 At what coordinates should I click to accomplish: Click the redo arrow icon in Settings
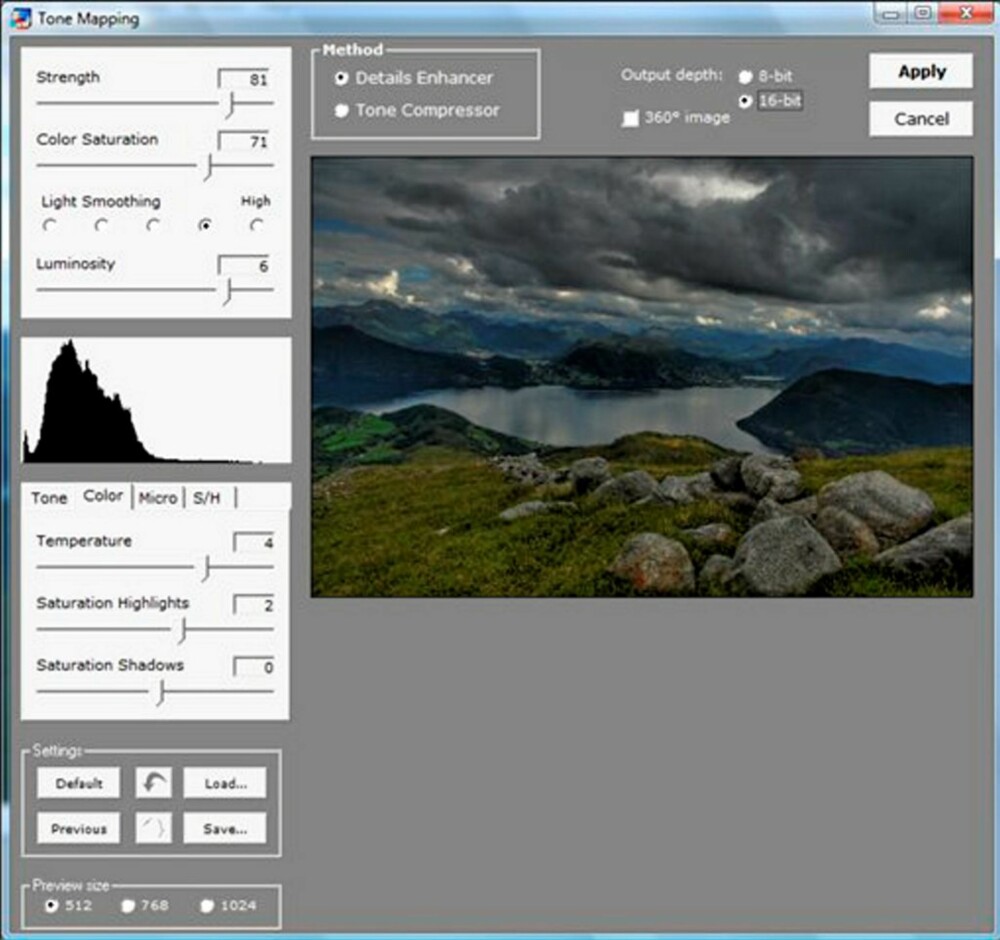[154, 828]
